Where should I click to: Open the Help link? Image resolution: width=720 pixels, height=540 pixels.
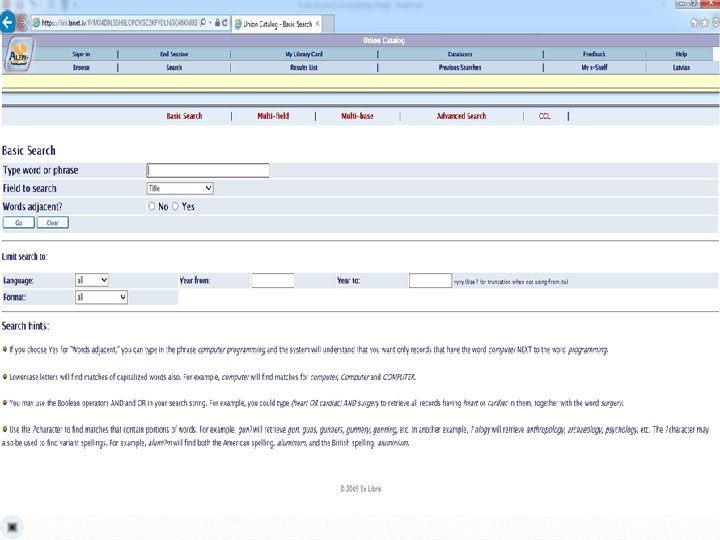(681, 54)
